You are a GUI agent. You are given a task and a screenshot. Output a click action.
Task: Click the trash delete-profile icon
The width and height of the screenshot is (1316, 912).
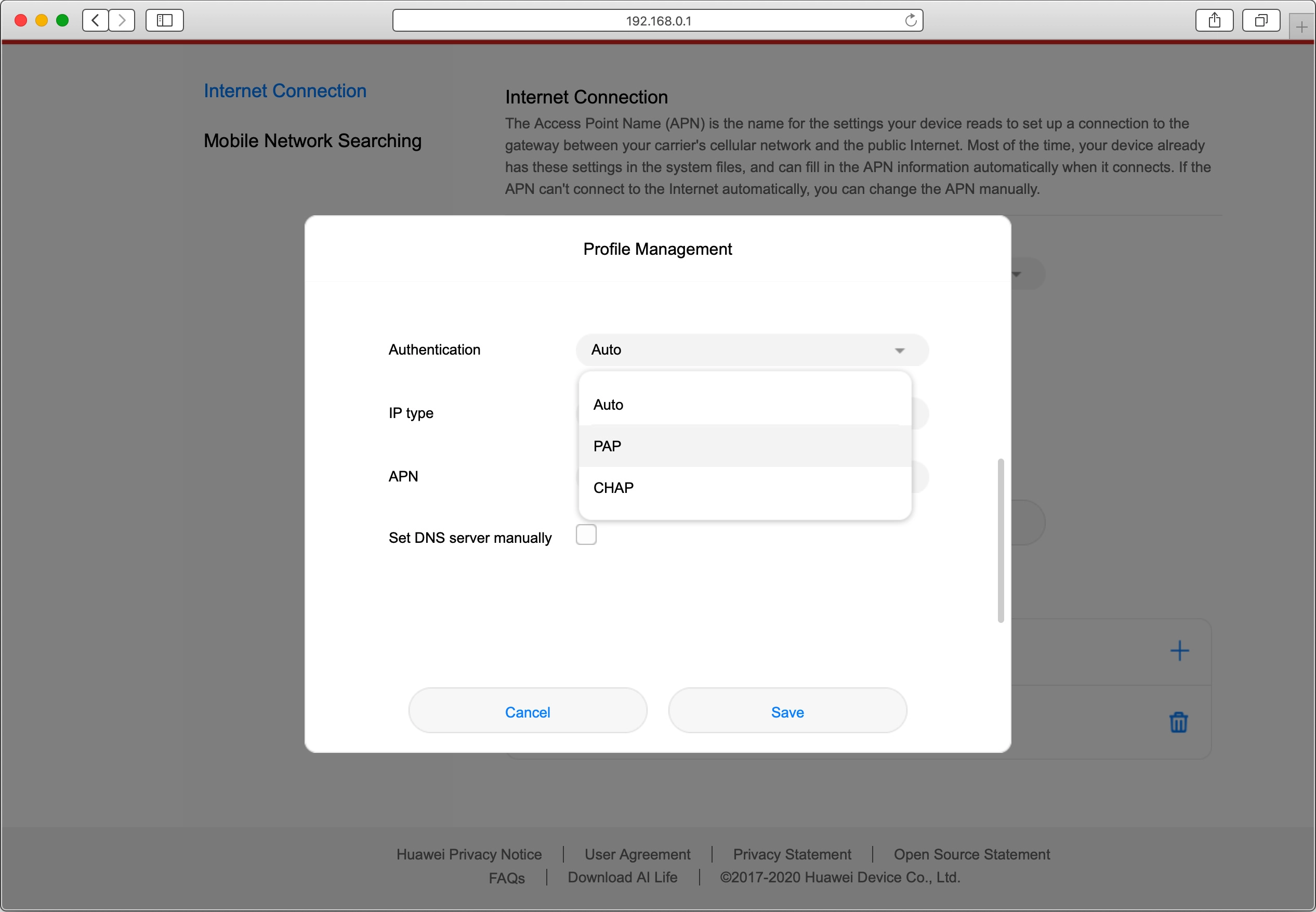point(1178,722)
